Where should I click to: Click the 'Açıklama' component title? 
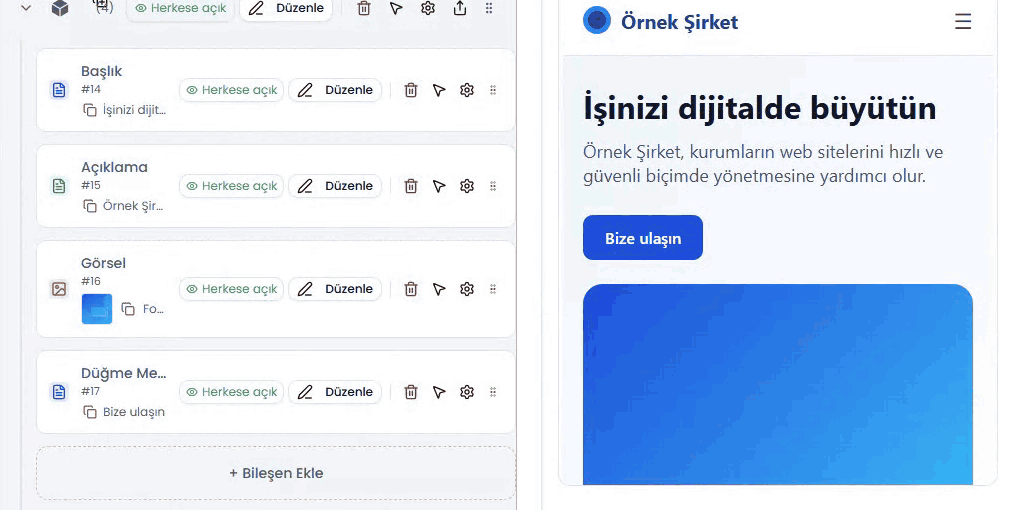click(x=114, y=167)
